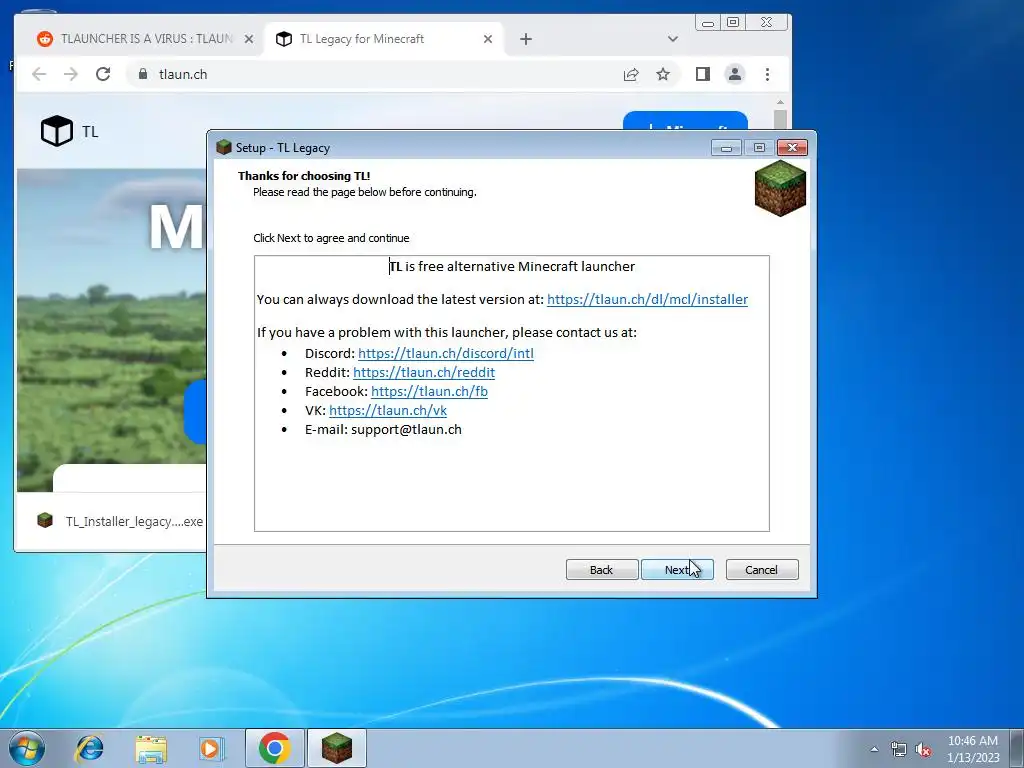The height and width of the screenshot is (768, 1024).
Task: Open the Chrome profile avatar
Action: click(x=735, y=74)
